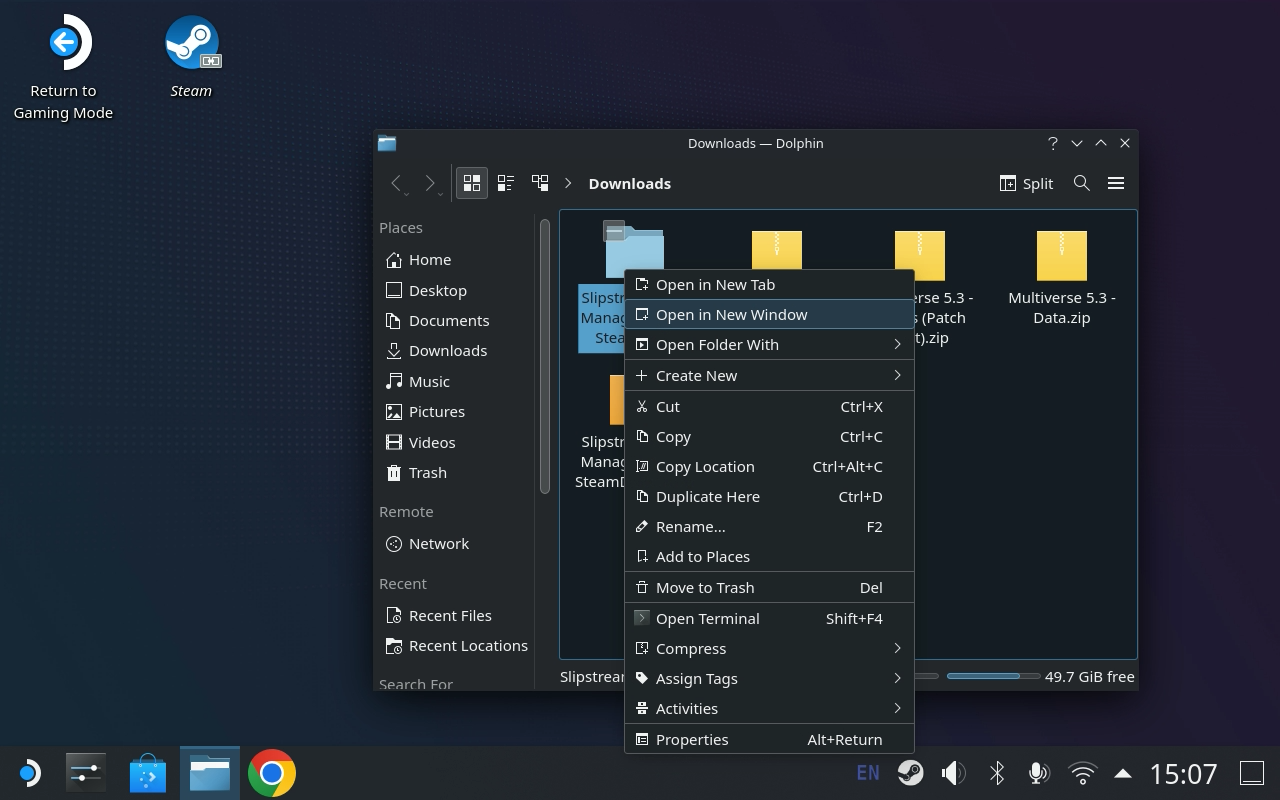Expand Activities submenu
The width and height of the screenshot is (1280, 800).
[769, 708]
